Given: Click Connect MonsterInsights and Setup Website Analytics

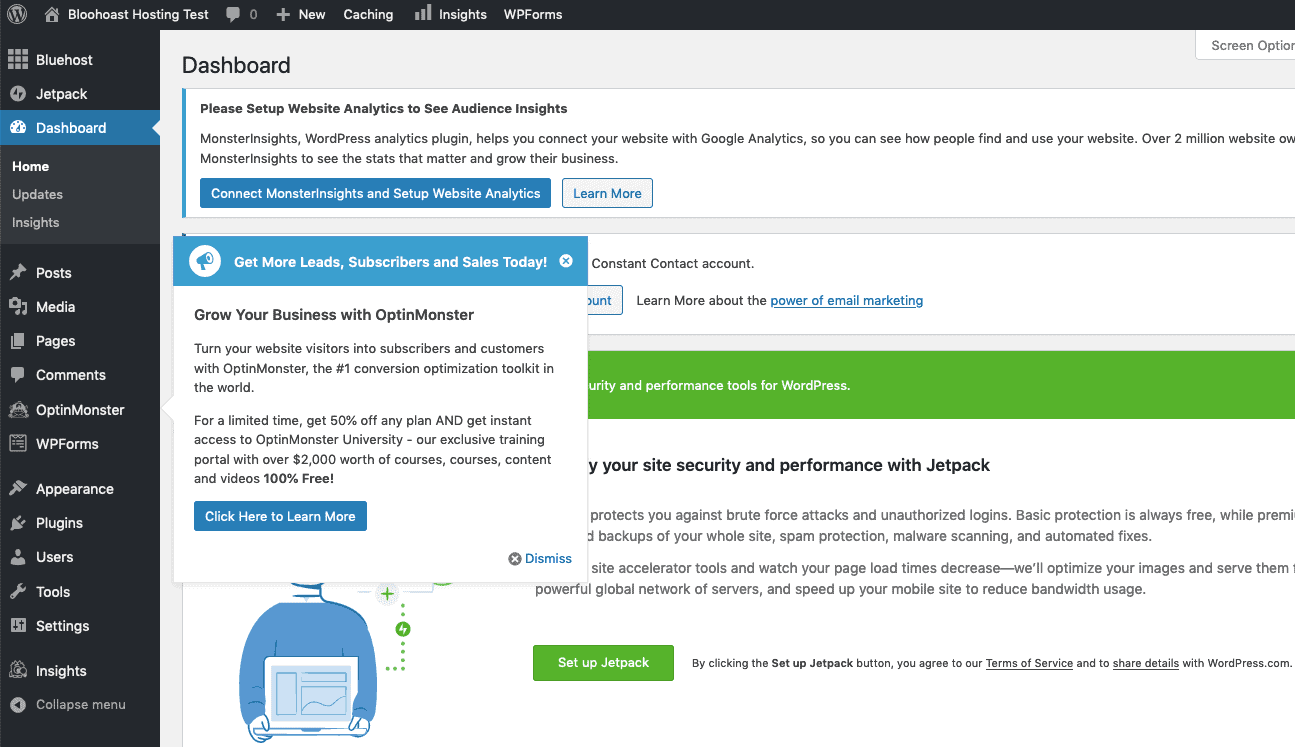Looking at the screenshot, I should pos(375,193).
